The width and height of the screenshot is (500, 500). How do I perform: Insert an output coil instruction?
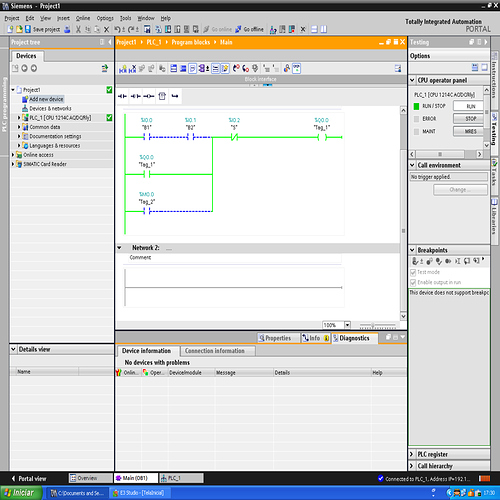[x=149, y=96]
